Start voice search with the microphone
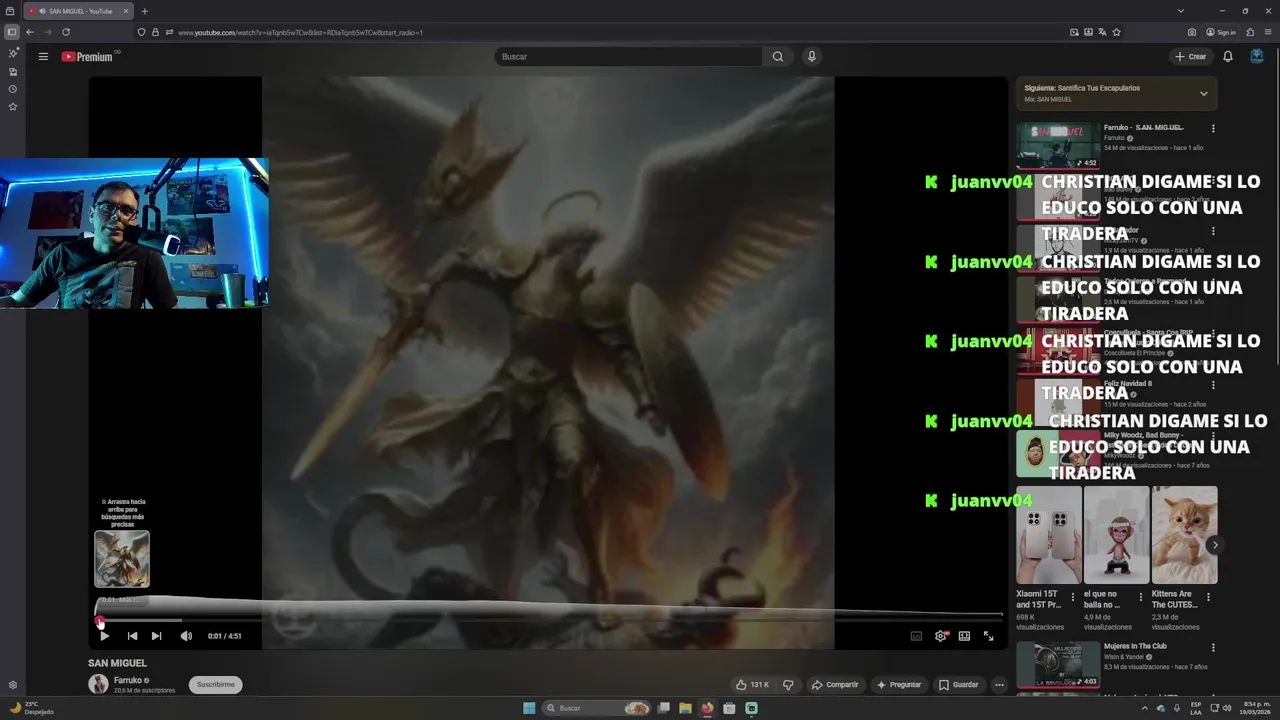1280x720 pixels. pos(812,57)
